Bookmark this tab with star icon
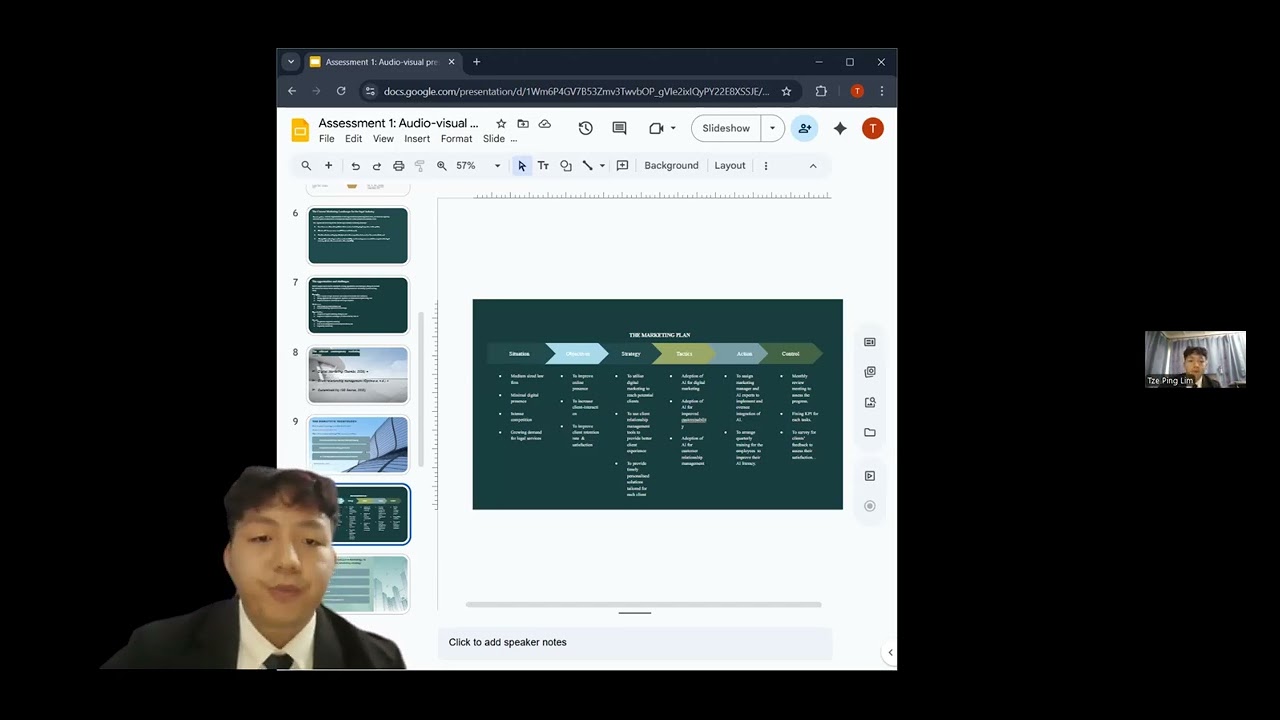Screen dimensions: 1280x720 pyautogui.click(x=786, y=91)
